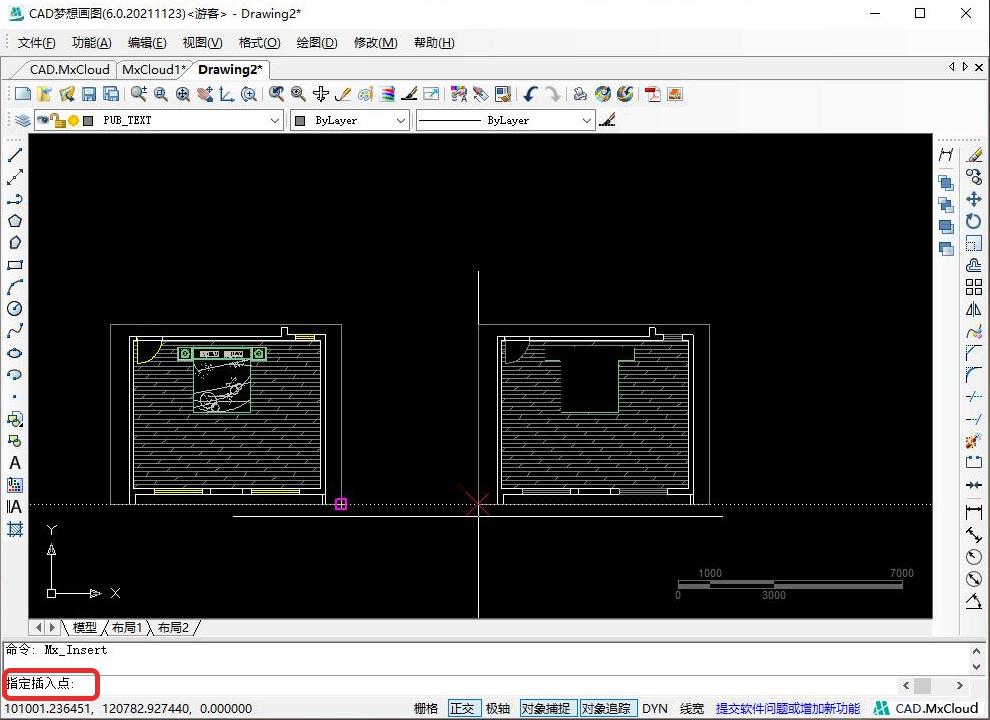
Task: Open the 绘图(D) menu
Action: coord(316,43)
